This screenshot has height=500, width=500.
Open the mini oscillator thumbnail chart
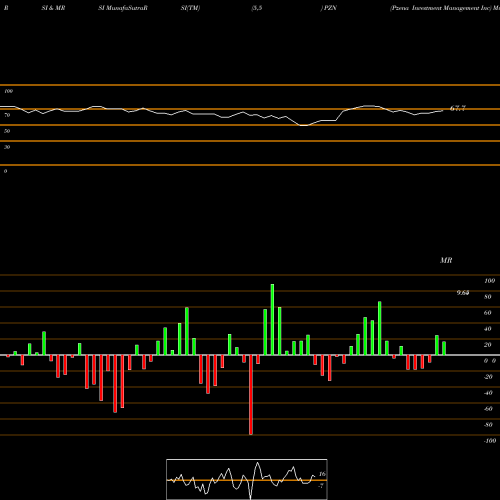pos(247,479)
